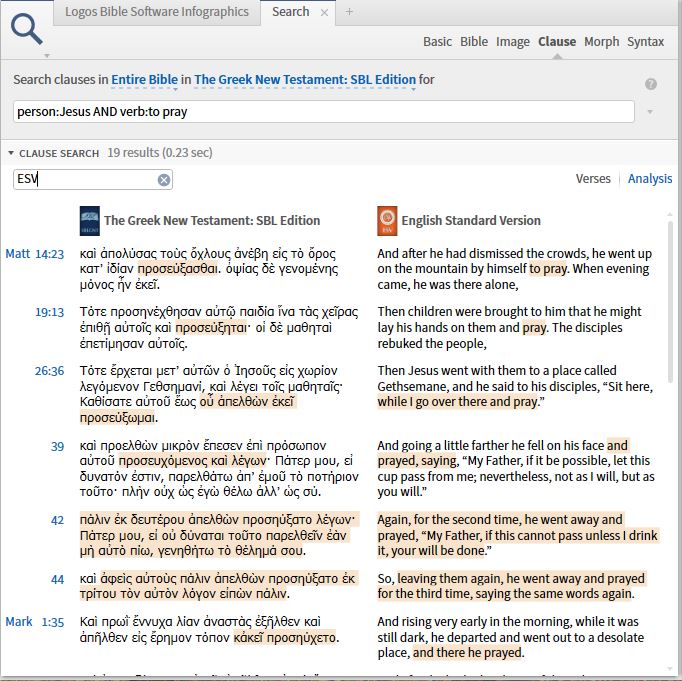Open the verse 42 reference
The image size is (682, 681).
tap(57, 520)
